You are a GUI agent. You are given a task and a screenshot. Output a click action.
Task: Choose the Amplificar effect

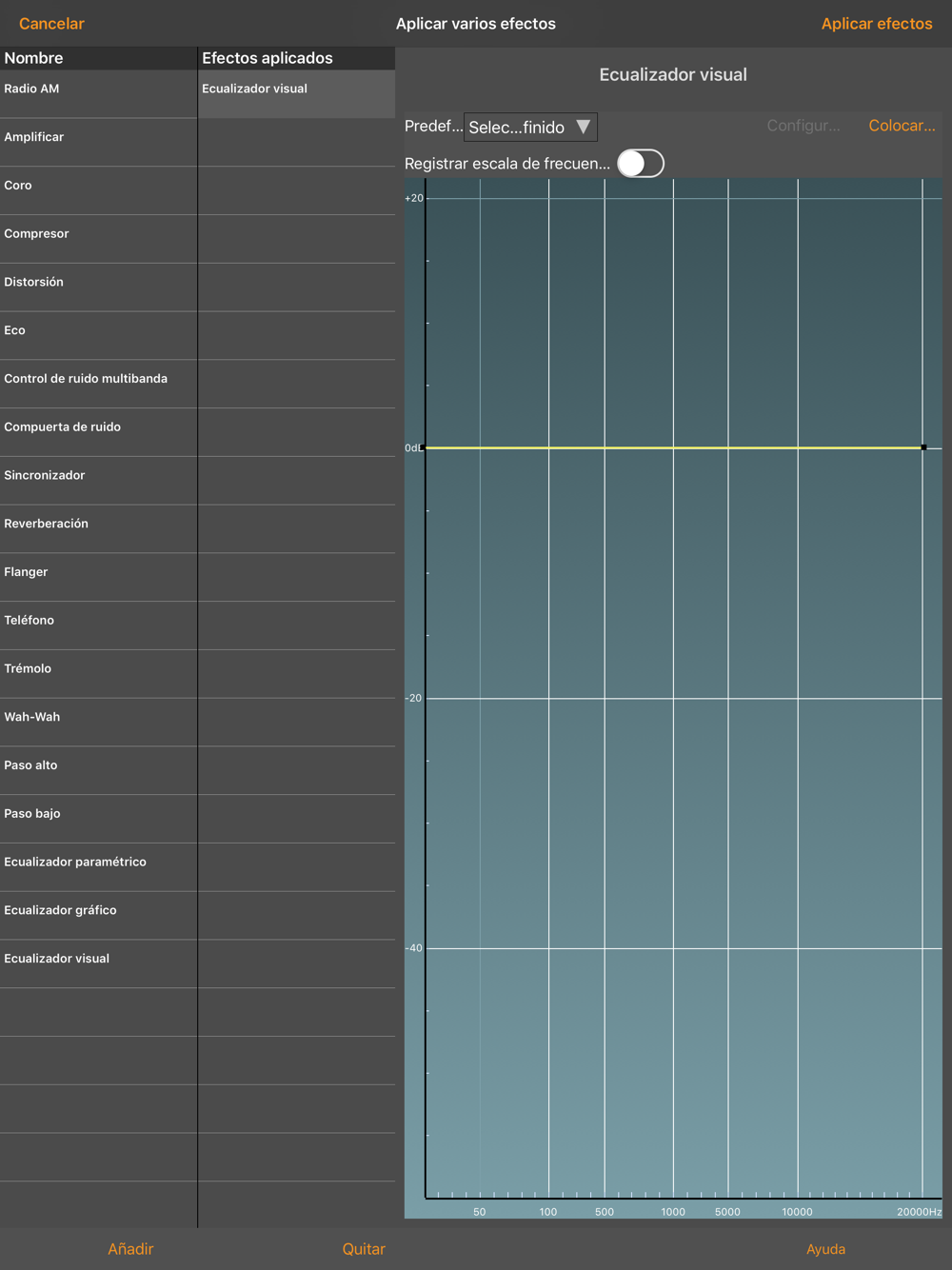tap(98, 143)
